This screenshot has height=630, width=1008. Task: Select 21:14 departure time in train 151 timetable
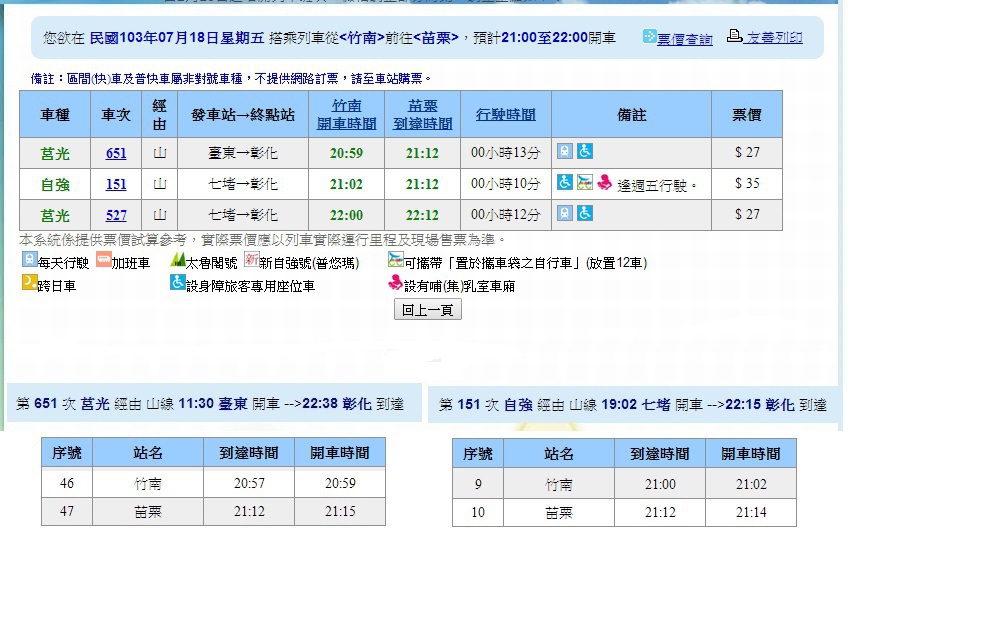[x=751, y=513]
